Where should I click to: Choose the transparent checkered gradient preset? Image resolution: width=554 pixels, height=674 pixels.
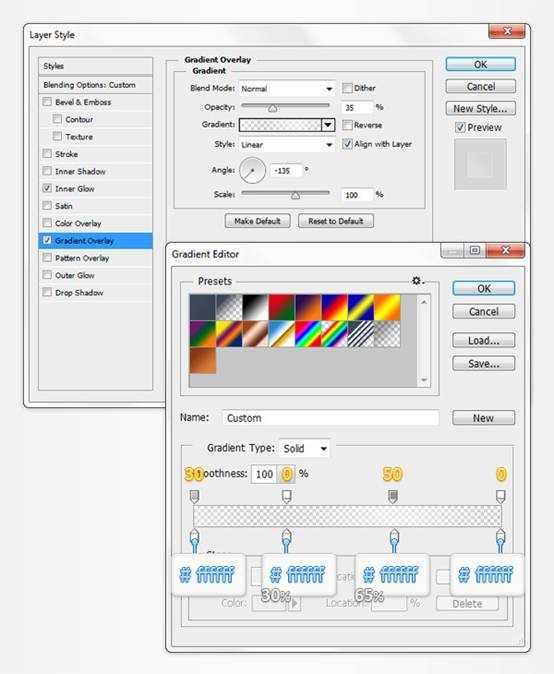pyautogui.click(x=387, y=334)
